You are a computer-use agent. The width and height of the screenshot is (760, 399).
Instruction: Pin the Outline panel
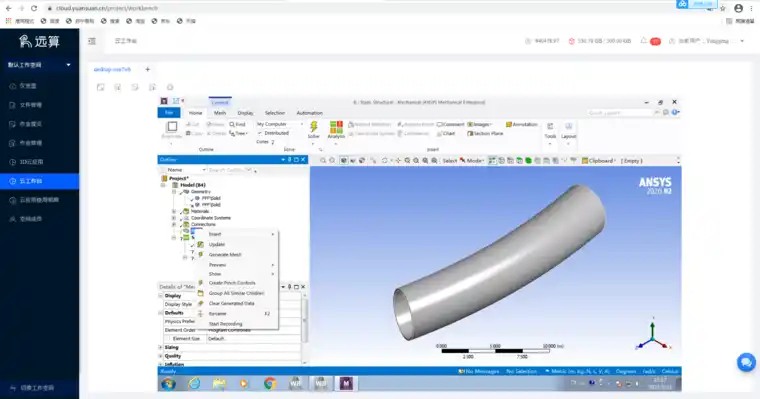tap(289, 160)
